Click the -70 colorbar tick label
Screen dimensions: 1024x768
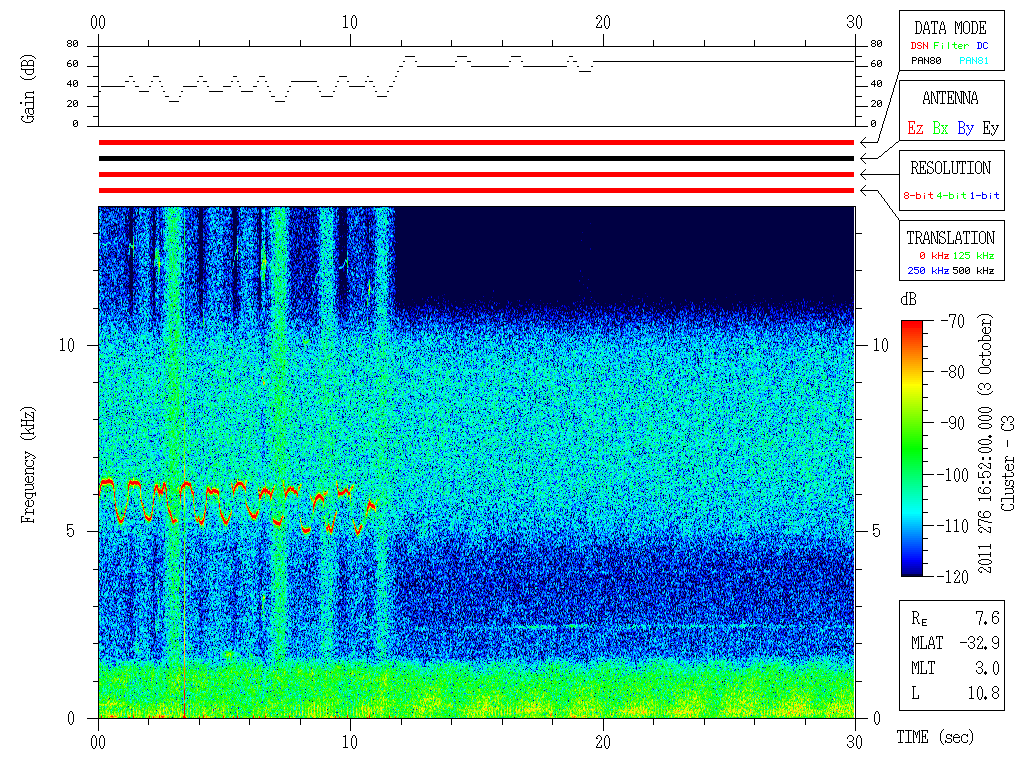[953, 321]
